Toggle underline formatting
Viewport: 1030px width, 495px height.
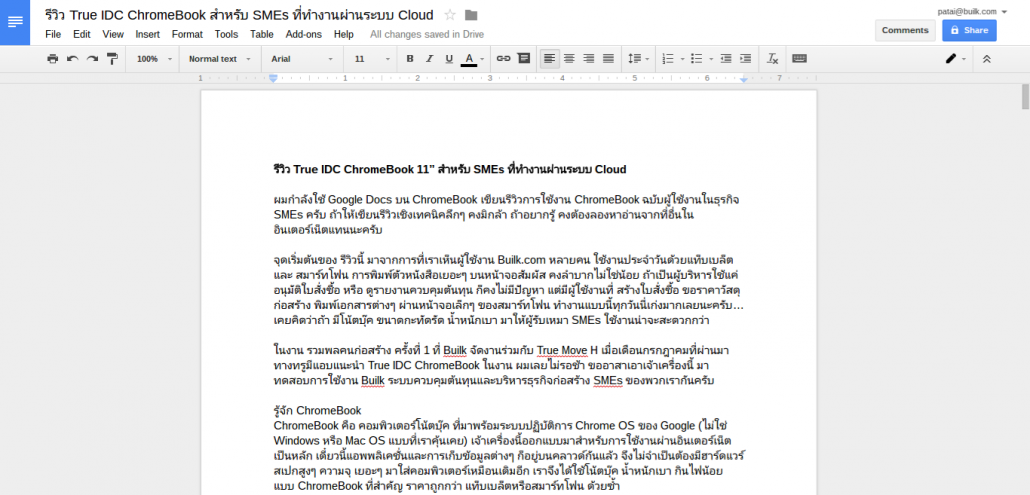coord(449,59)
